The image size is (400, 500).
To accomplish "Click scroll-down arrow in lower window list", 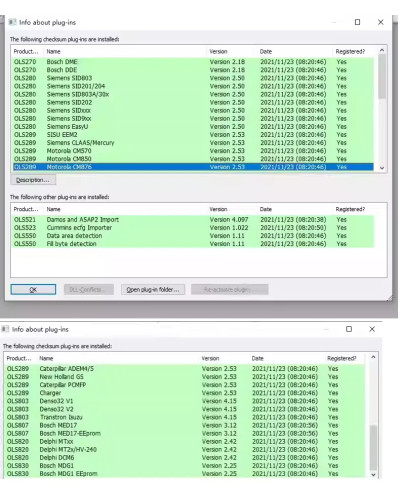I will 373,474.
